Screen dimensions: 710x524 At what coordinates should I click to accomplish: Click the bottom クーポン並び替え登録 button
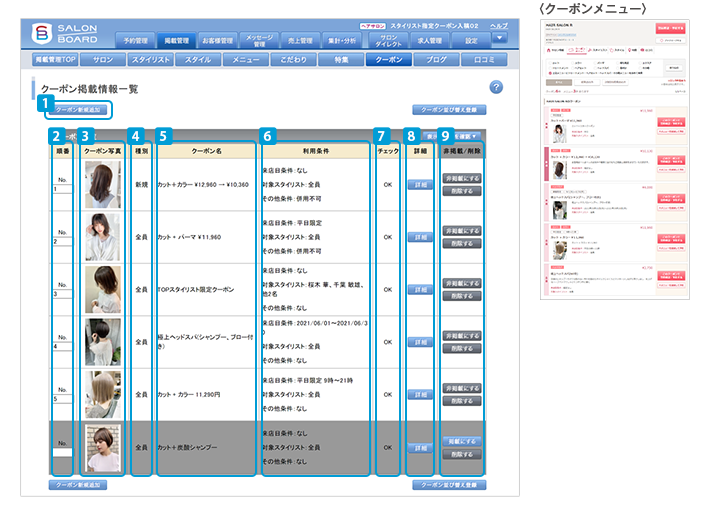(449, 485)
